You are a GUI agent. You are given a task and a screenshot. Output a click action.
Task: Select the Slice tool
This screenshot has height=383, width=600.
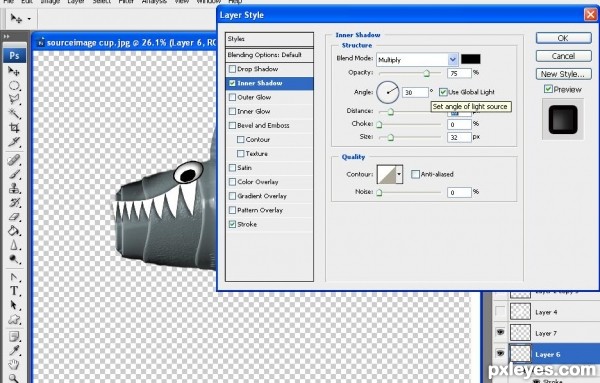click(x=14, y=142)
